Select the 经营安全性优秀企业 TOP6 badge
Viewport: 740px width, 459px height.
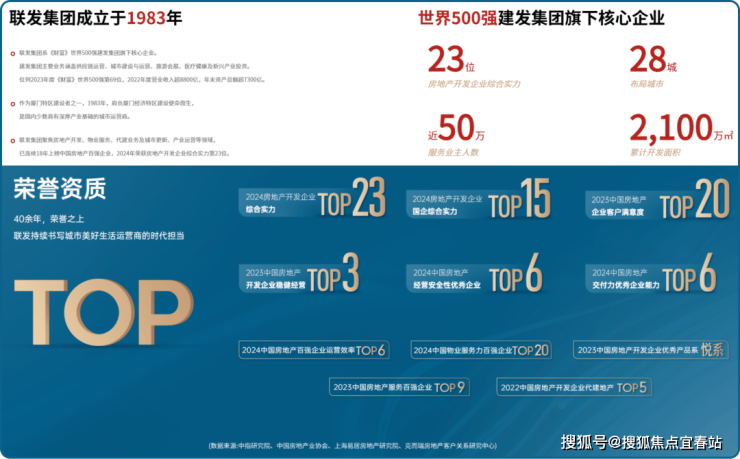475,274
